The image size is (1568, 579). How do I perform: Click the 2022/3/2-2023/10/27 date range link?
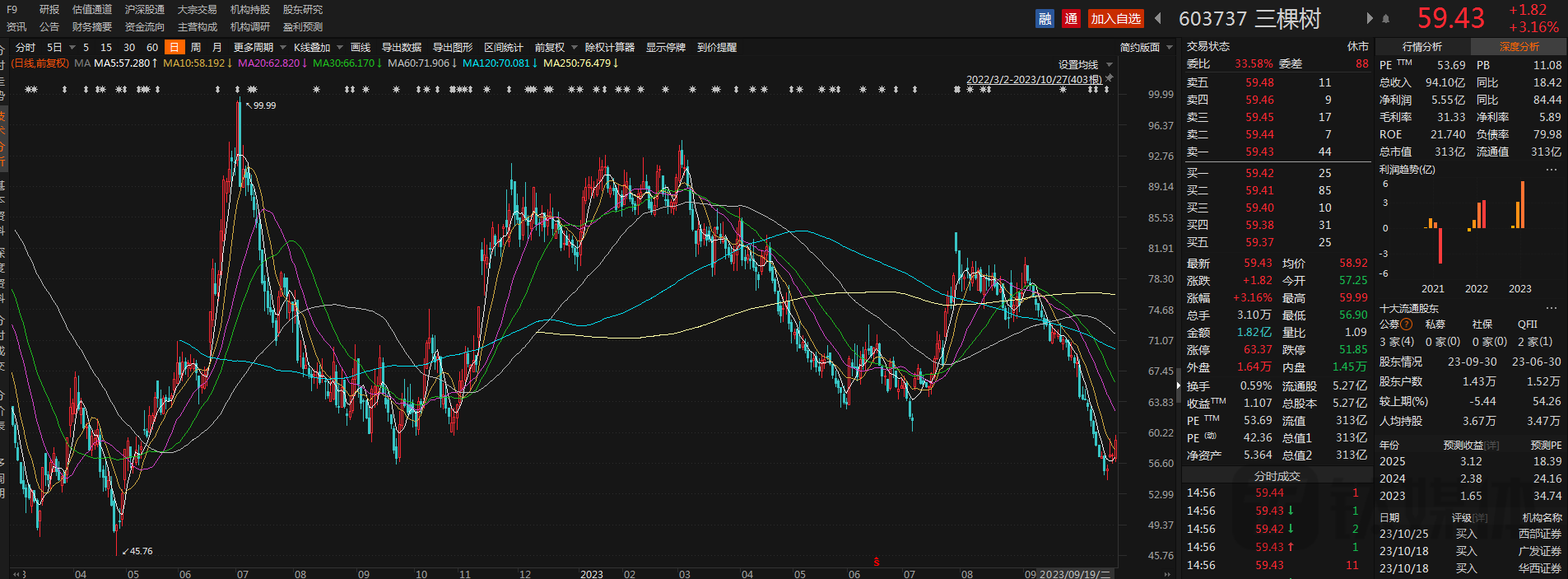(1034, 80)
